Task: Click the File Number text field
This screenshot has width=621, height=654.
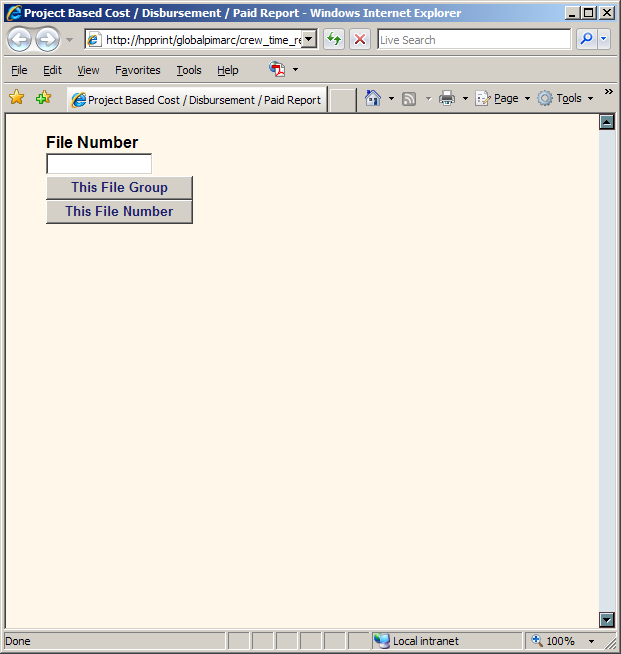Action: (x=99, y=164)
